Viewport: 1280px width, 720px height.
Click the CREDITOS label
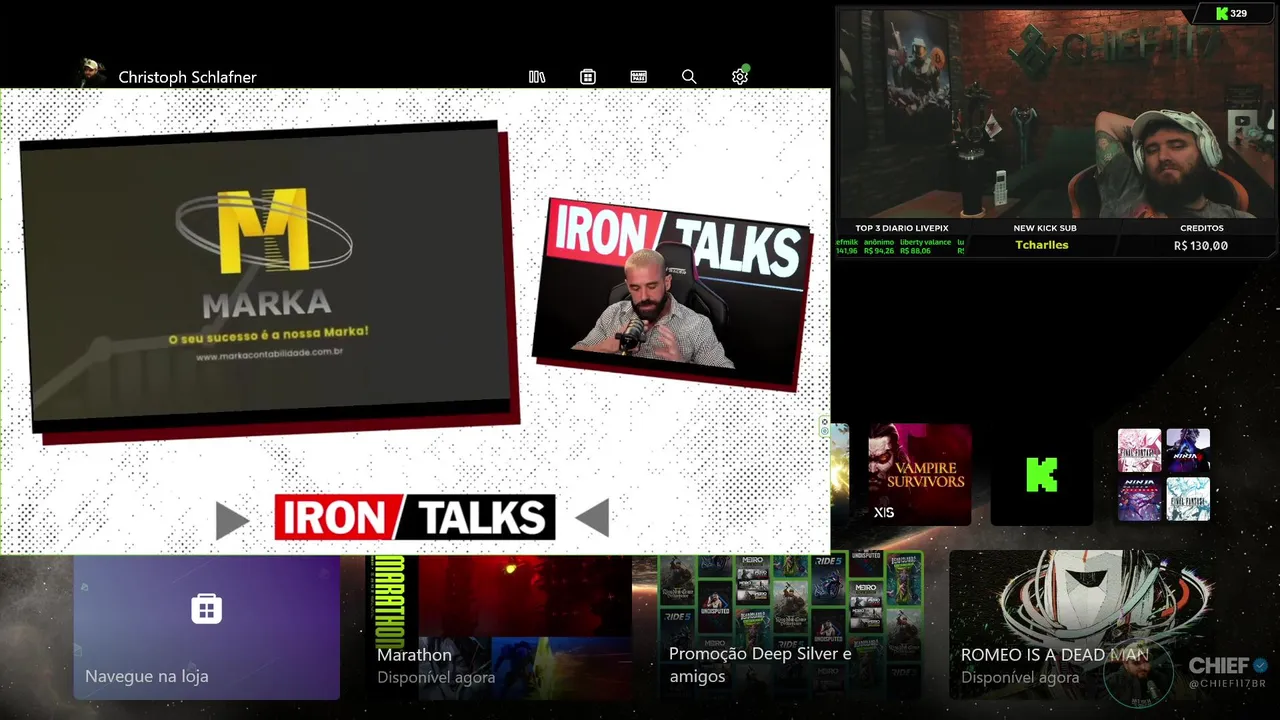click(x=1201, y=228)
